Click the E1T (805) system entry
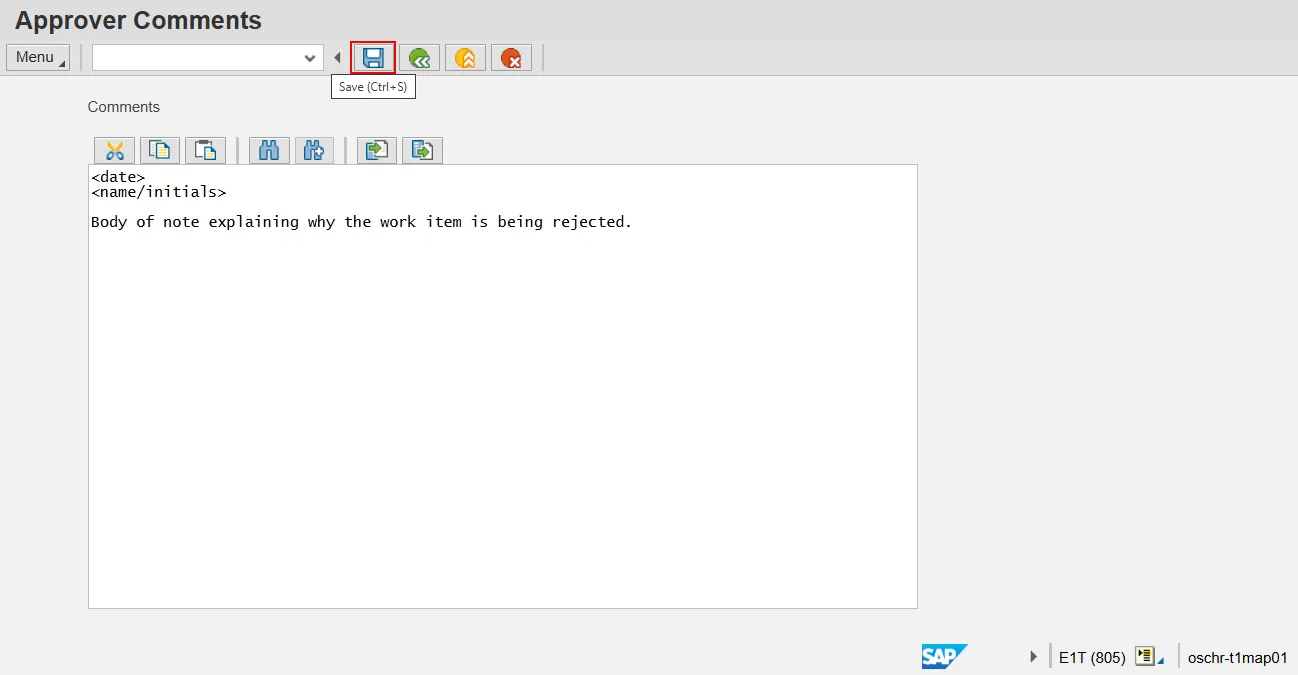 1092,657
